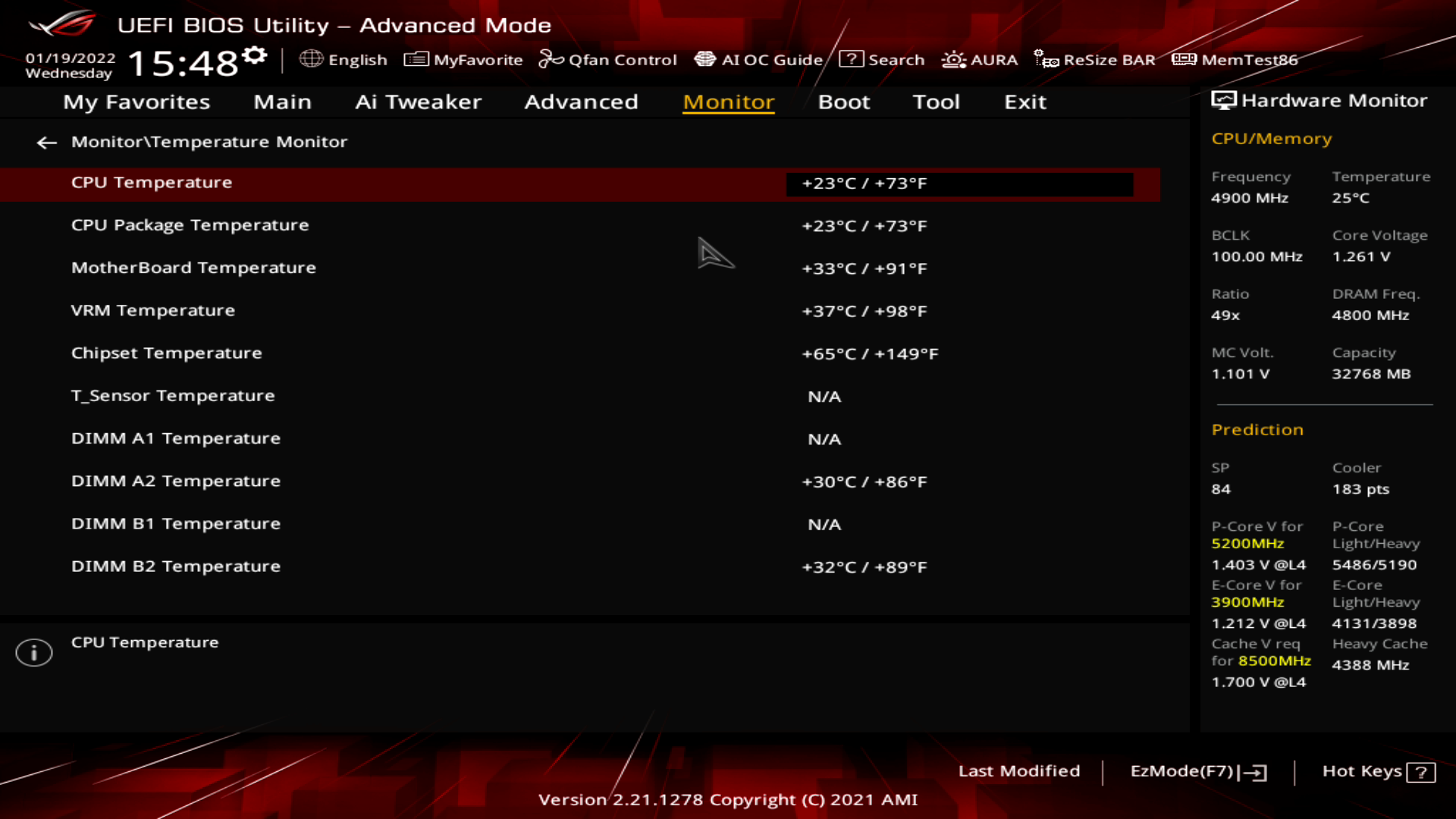Open AI OC Guide icon
The image size is (1456, 819).
click(705, 59)
